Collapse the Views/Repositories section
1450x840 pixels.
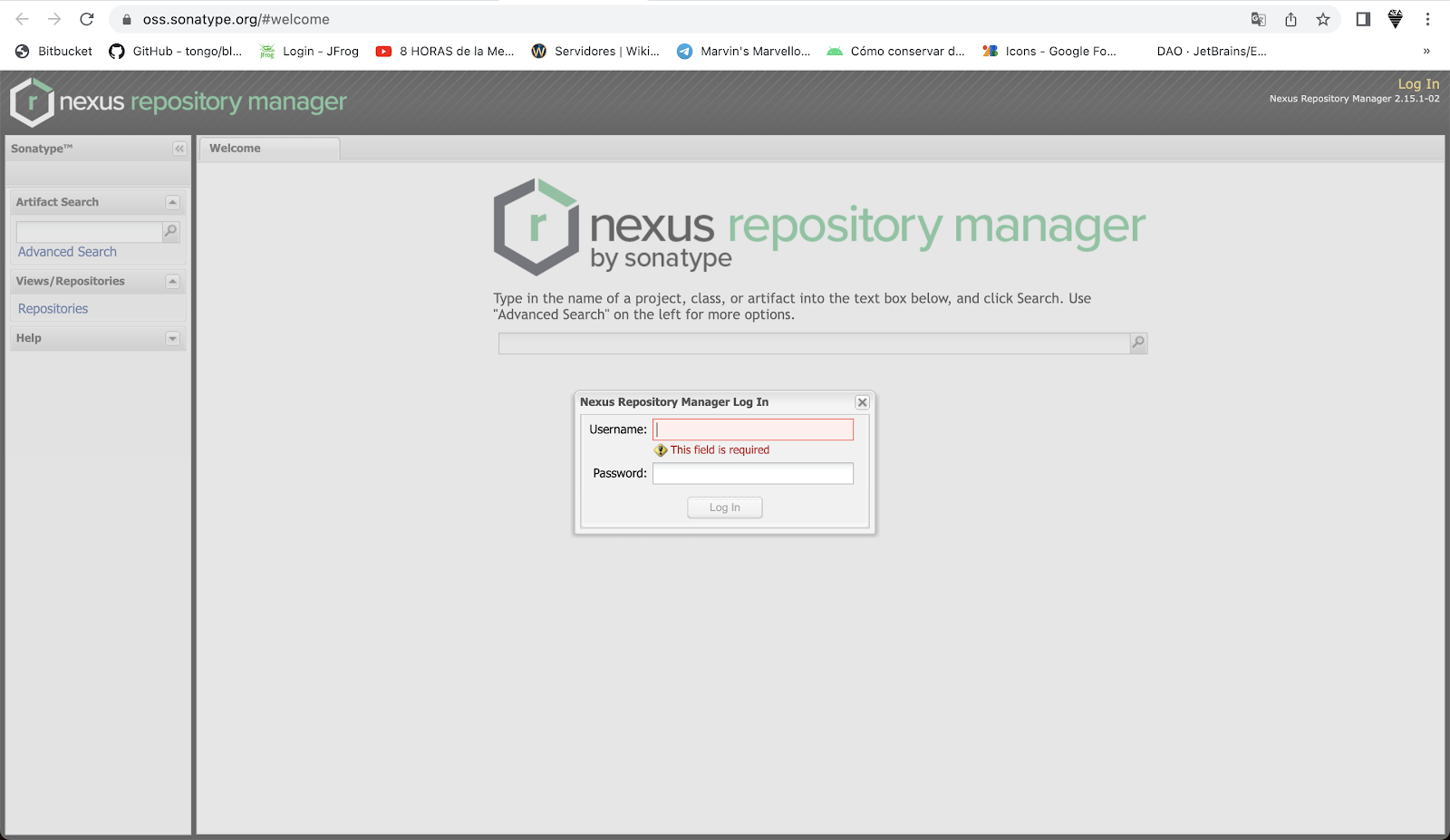(x=172, y=282)
